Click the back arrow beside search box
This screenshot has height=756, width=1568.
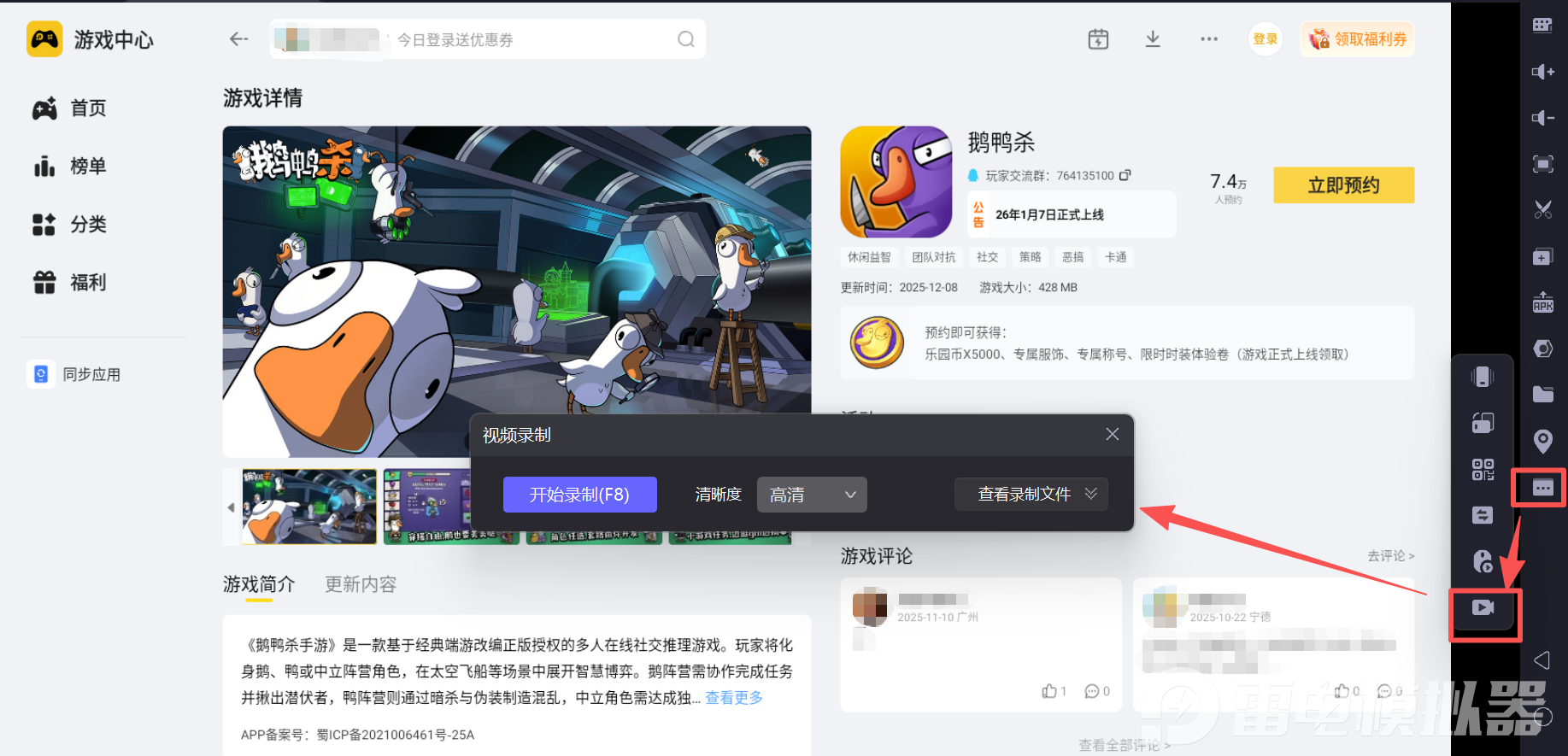click(238, 39)
